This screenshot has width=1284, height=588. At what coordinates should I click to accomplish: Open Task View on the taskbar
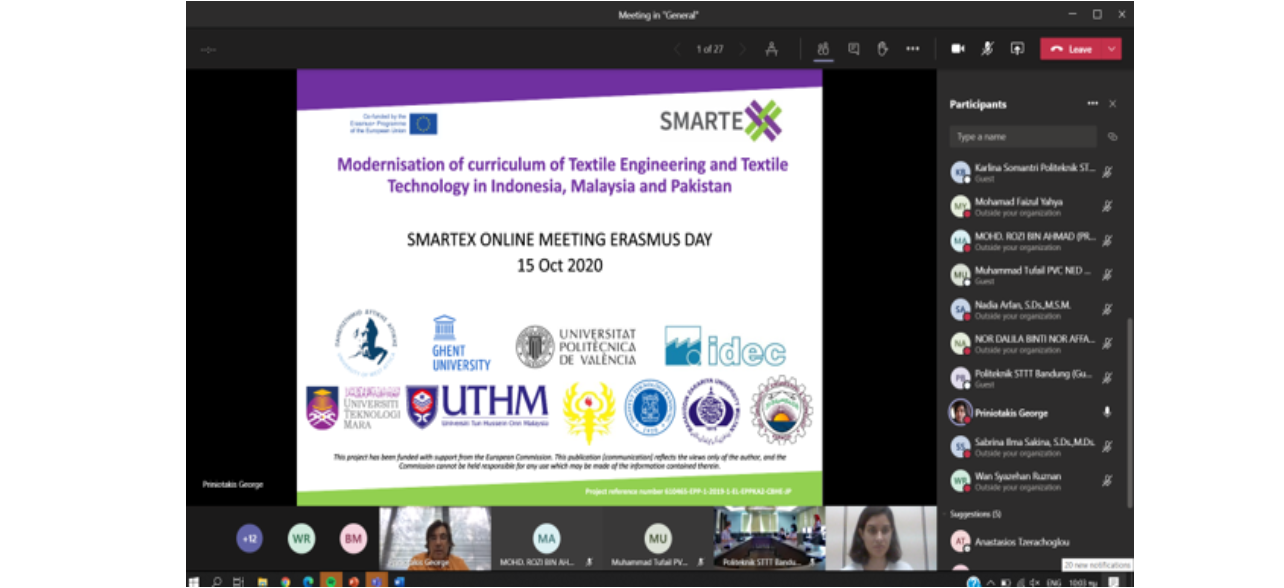click(x=238, y=580)
